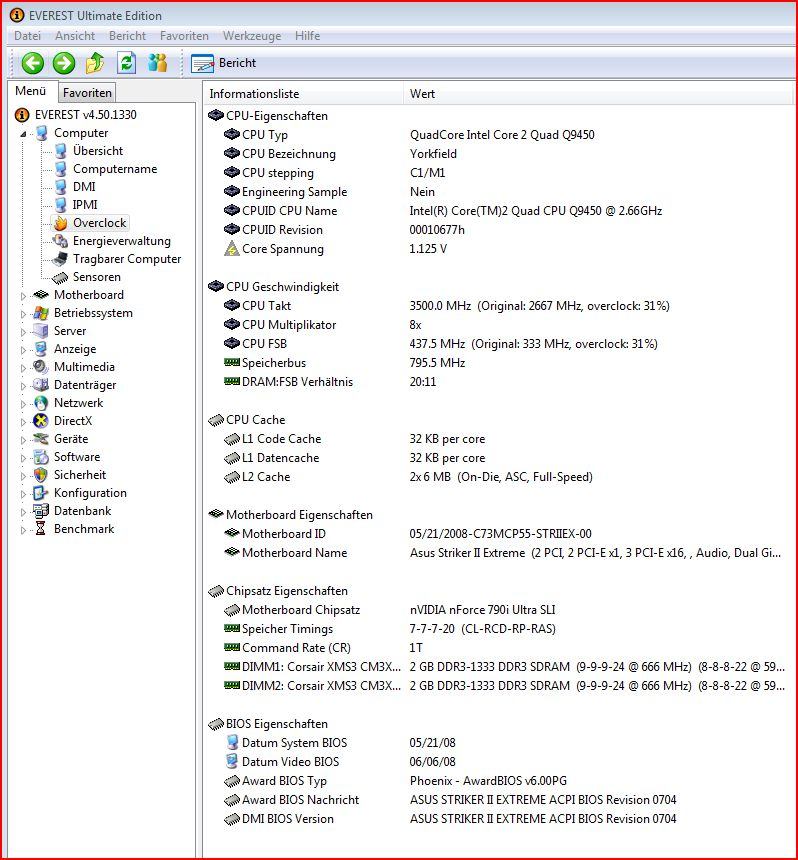Open the Ansicht menu
The height and width of the screenshot is (860, 798).
[75, 36]
